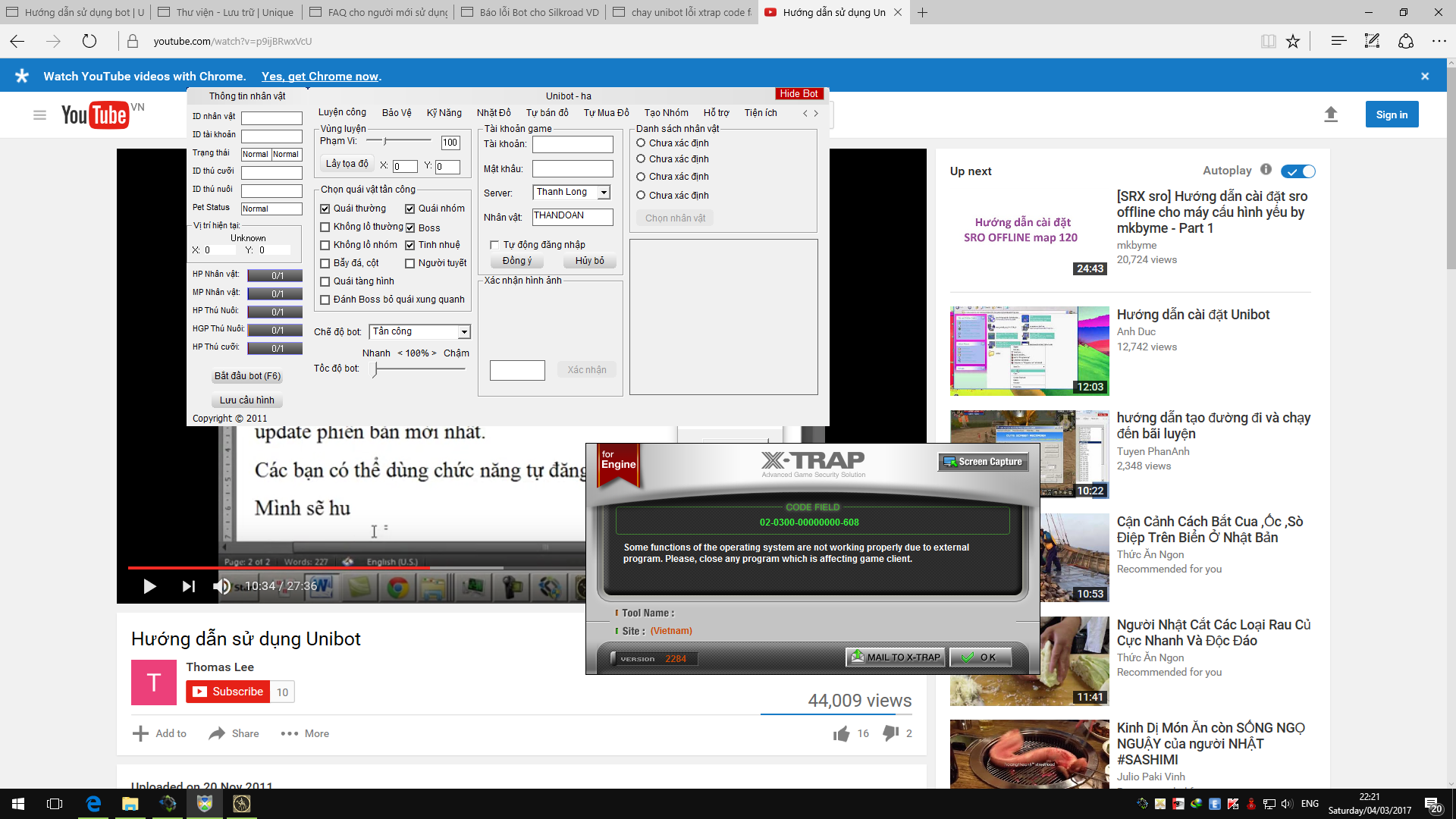Viewport: 1456px width, 819px height.
Task: Click YouTube Sign in button
Action: coord(1392,115)
